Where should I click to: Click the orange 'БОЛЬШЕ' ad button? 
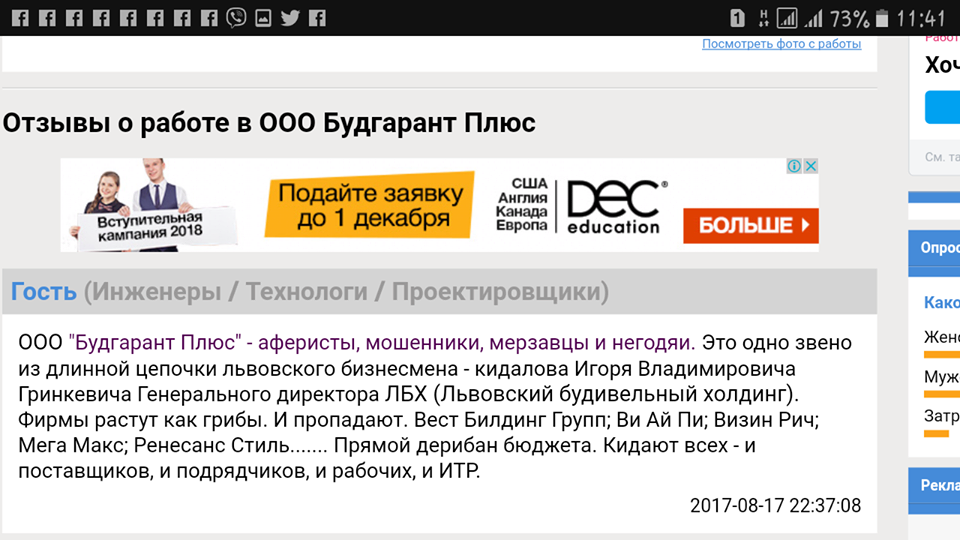point(751,225)
